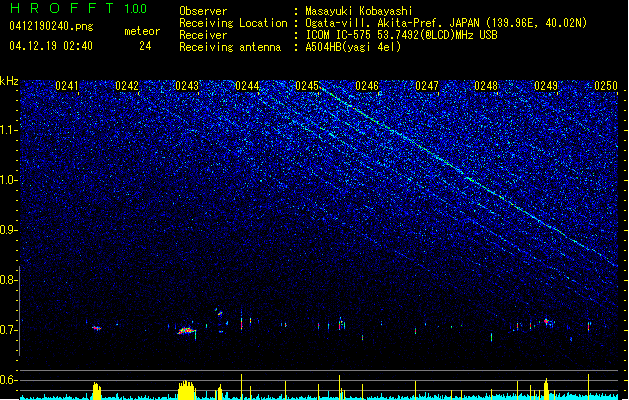Click the 0241 time marker
The height and width of the screenshot is (400, 629).
(67, 86)
